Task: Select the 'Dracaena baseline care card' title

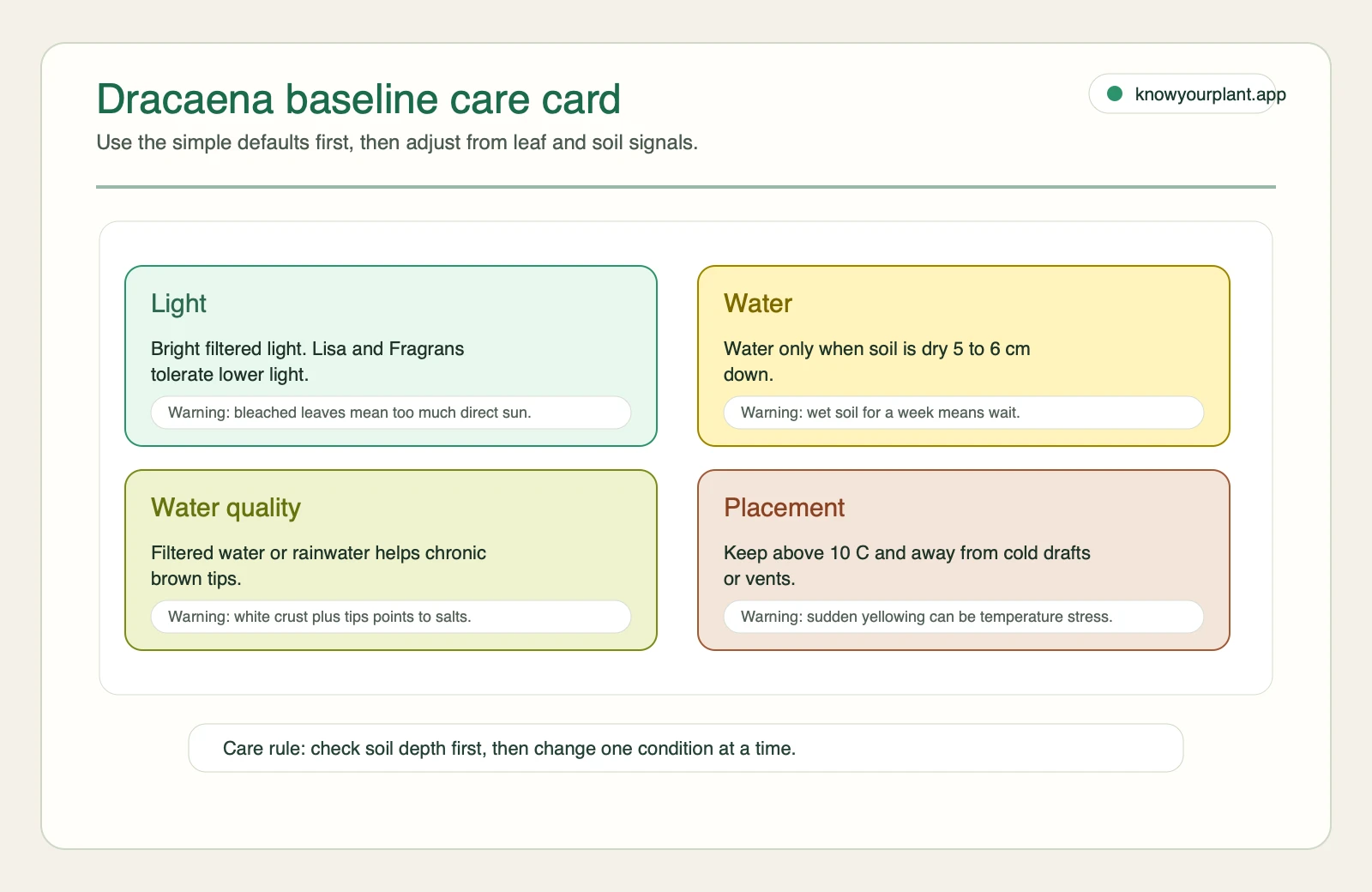Action: click(358, 99)
